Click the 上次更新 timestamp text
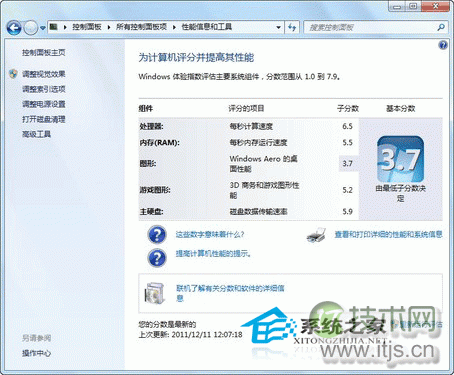Viewport: 454px width, 375px height. click(x=190, y=334)
